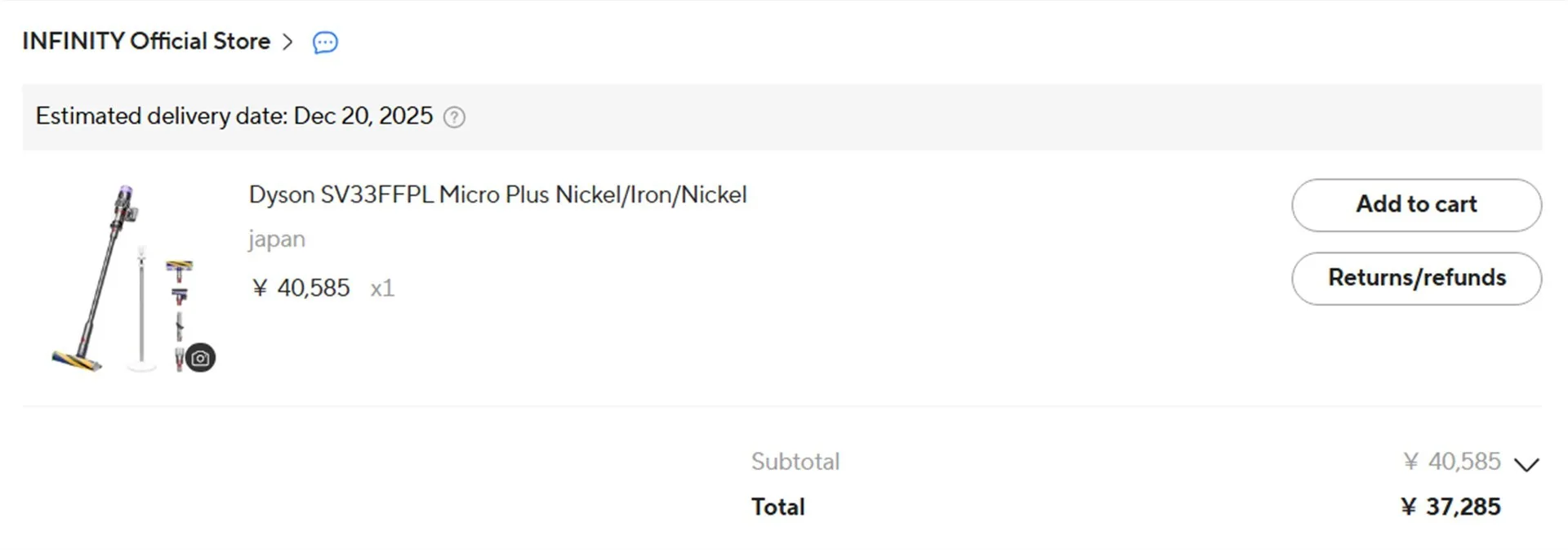Screen dimensions: 1568x550
Task: Click the x1 quantity indicator
Action: (382, 288)
